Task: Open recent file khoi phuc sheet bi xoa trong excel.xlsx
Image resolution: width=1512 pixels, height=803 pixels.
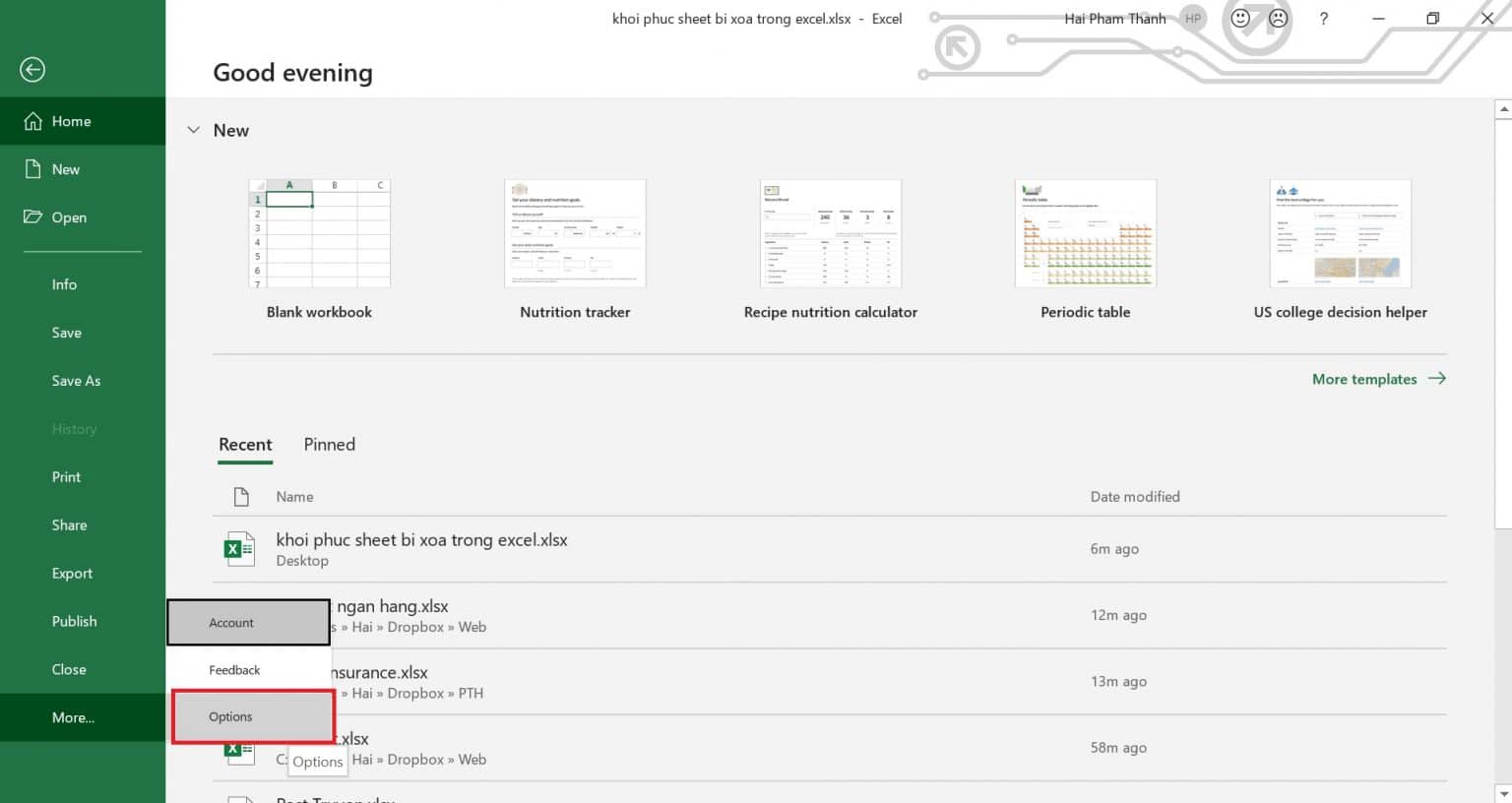Action: [x=830, y=549]
